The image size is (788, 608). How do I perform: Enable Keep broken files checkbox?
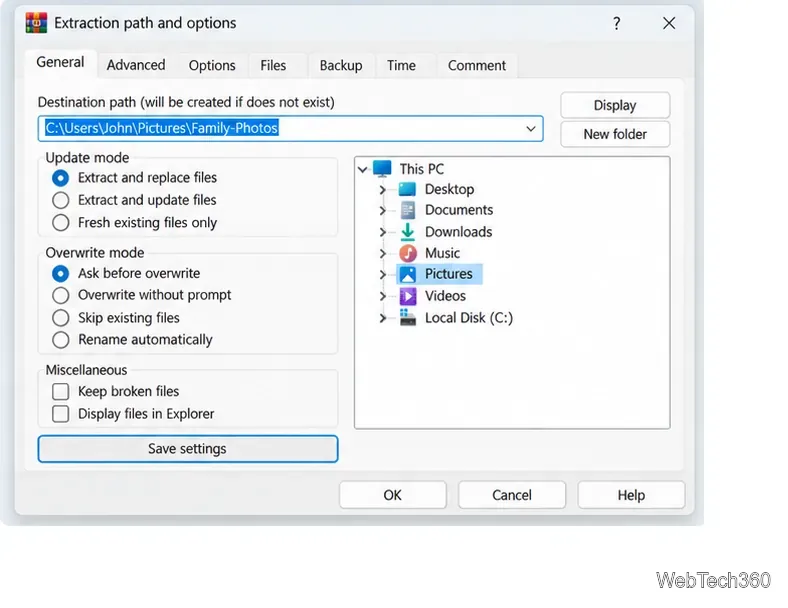(61, 391)
